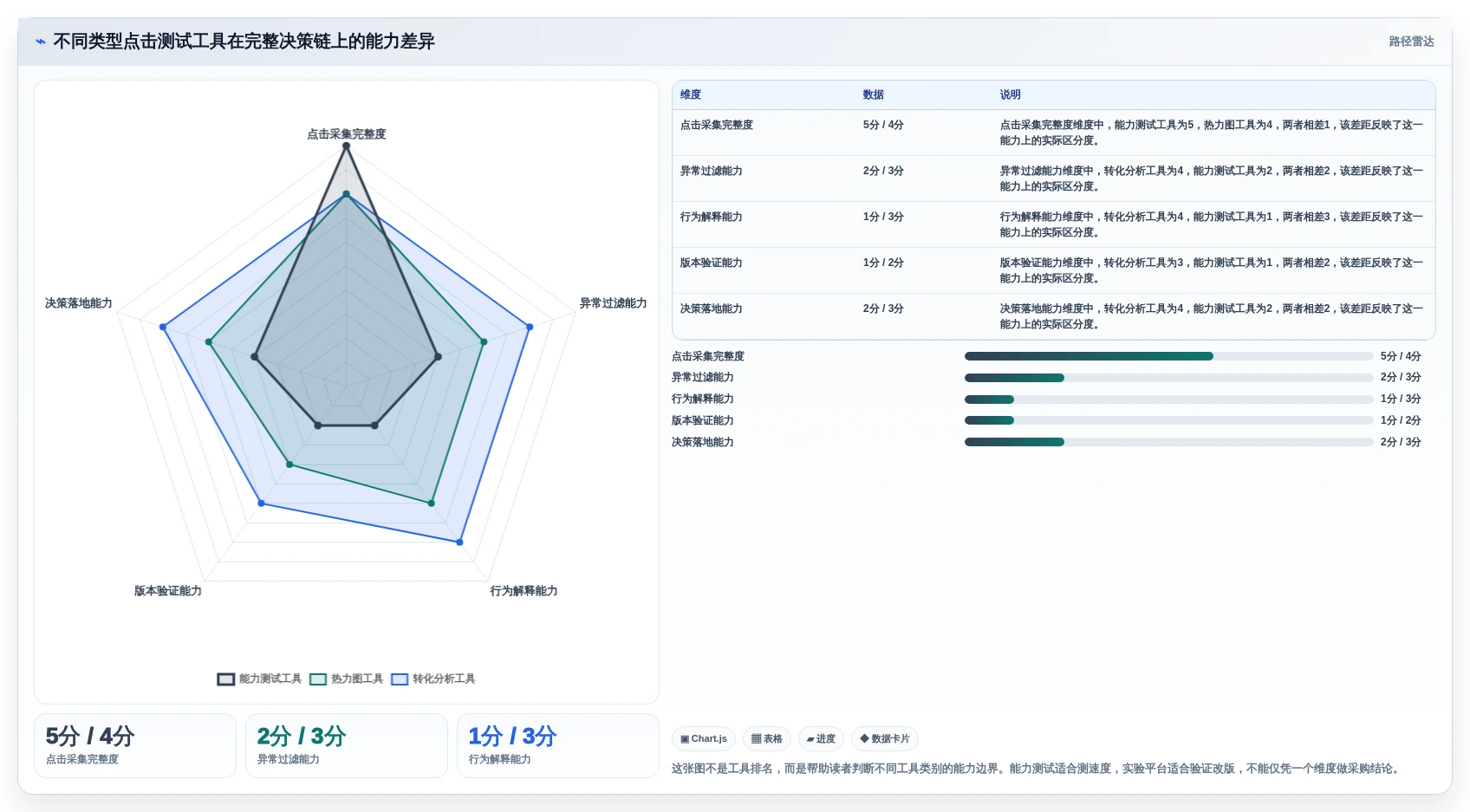This screenshot has height=812, width=1470.
Task: Select the 数据卡片 tag
Action: (x=885, y=738)
